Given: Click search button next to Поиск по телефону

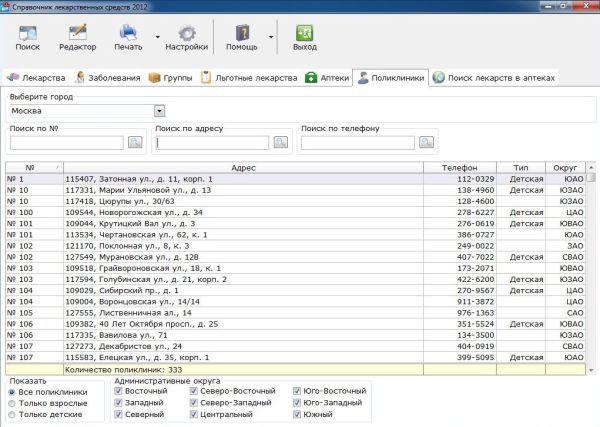Looking at the screenshot, I should pos(426,142).
